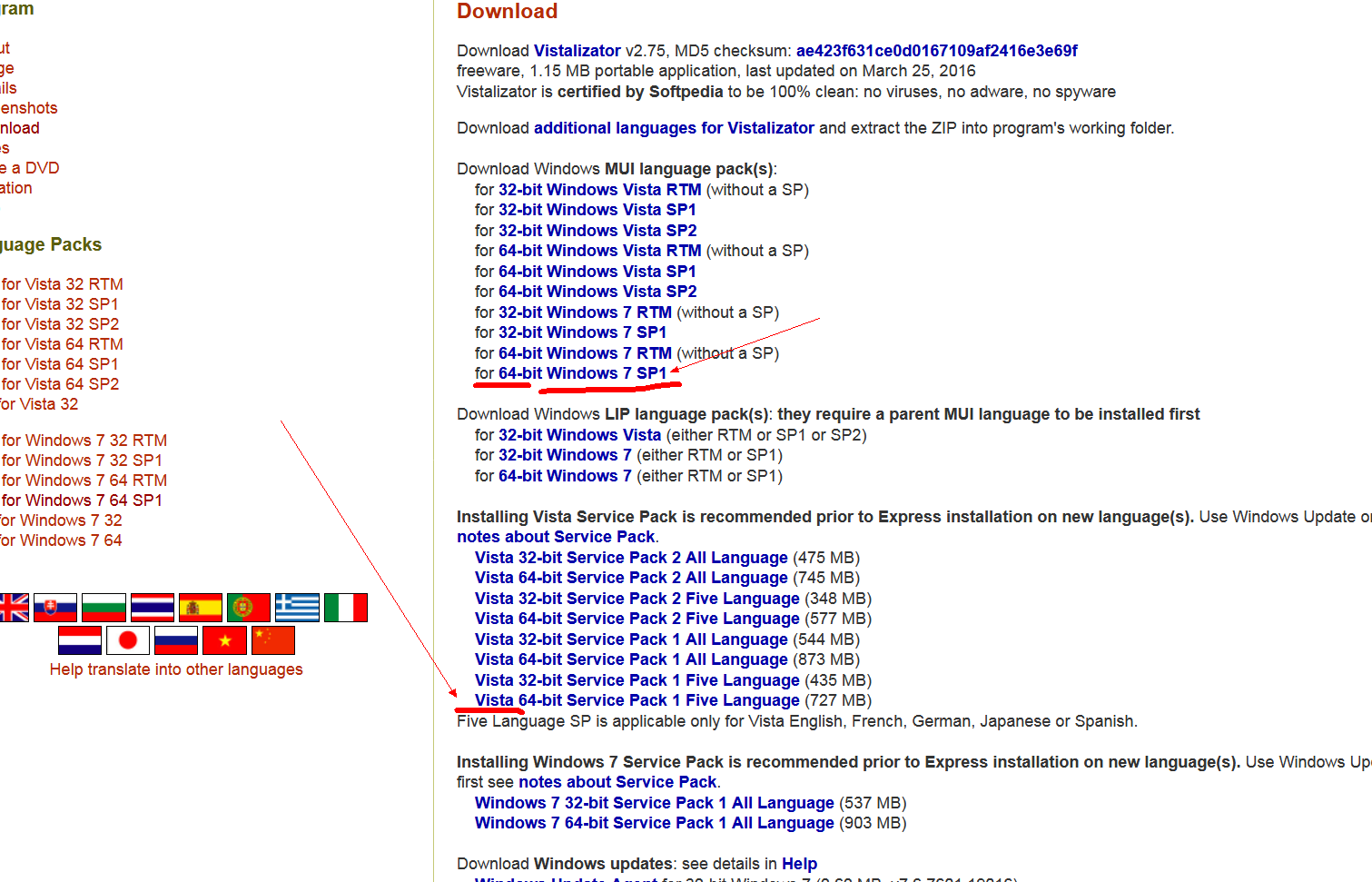Image resolution: width=1372 pixels, height=882 pixels.
Task: Open sidebar link for Vista 64 RTM
Action: pos(62,344)
